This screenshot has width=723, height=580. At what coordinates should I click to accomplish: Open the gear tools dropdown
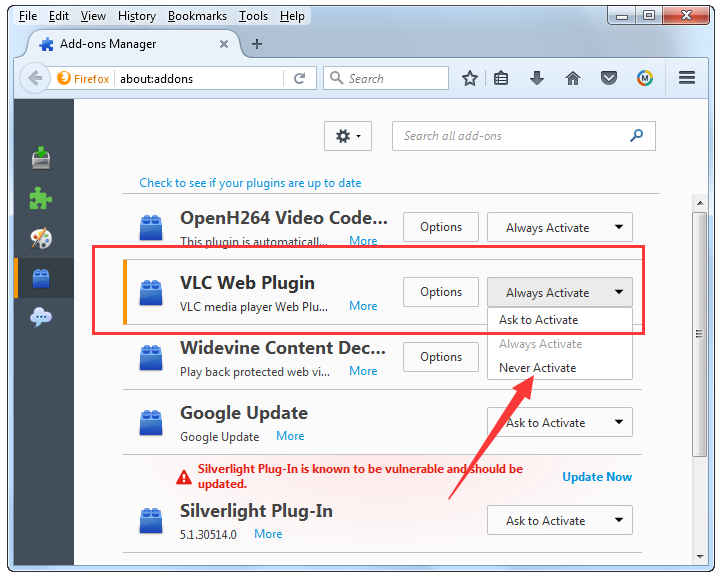click(x=348, y=136)
